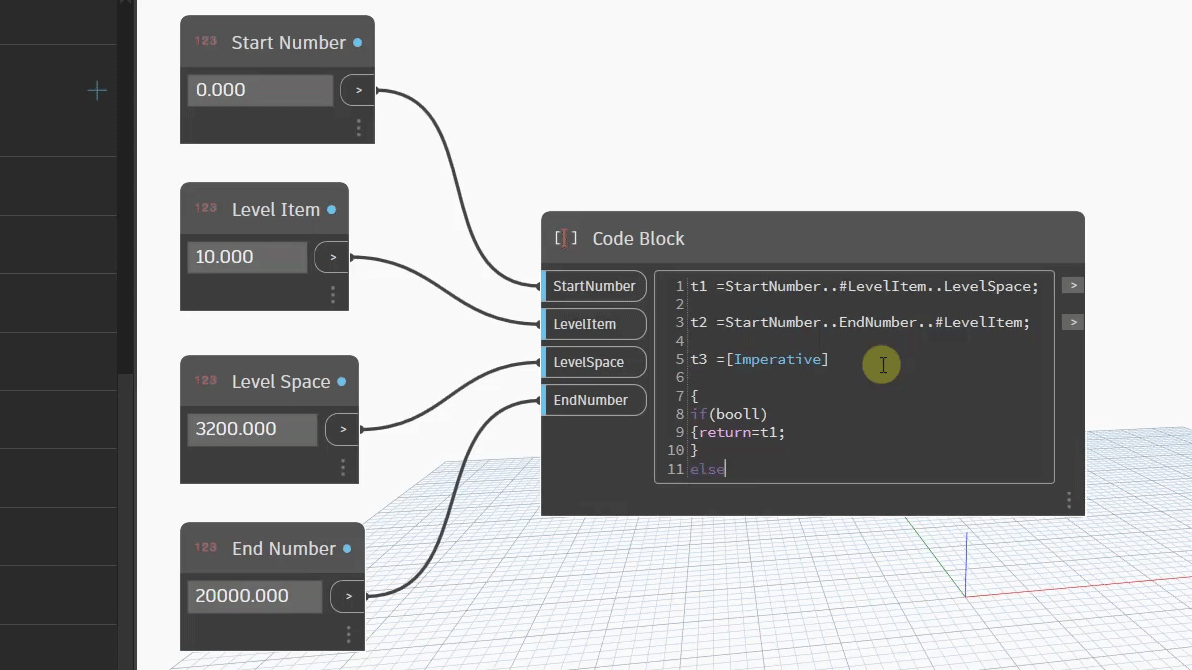Image resolution: width=1192 pixels, height=670 pixels.
Task: Select the Level Space node title
Action: tap(281, 382)
